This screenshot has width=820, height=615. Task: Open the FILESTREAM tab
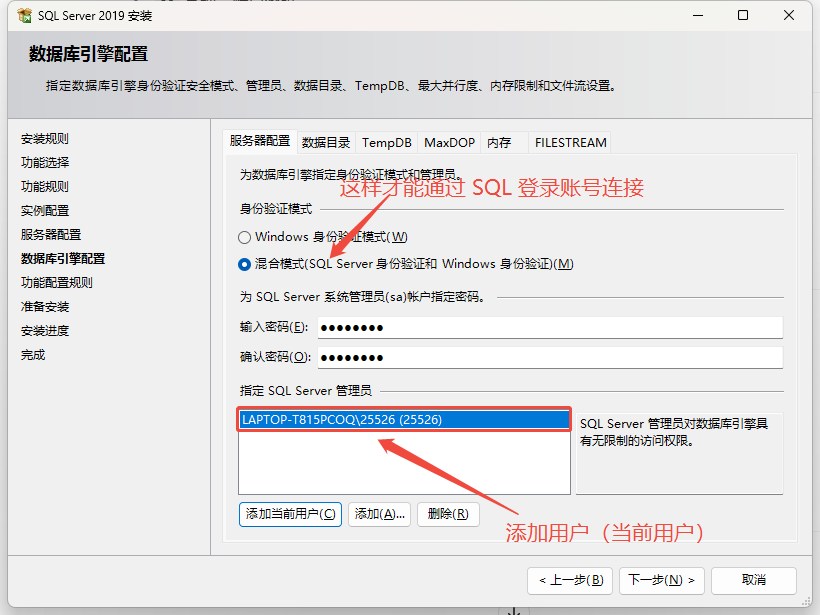coord(571,143)
